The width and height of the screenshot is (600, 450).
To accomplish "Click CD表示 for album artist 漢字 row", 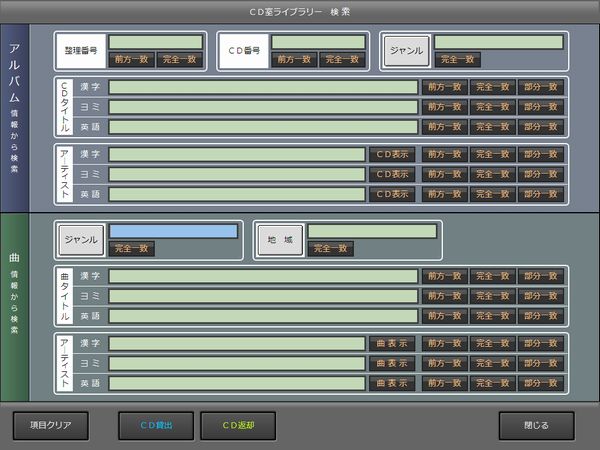I will [392, 154].
